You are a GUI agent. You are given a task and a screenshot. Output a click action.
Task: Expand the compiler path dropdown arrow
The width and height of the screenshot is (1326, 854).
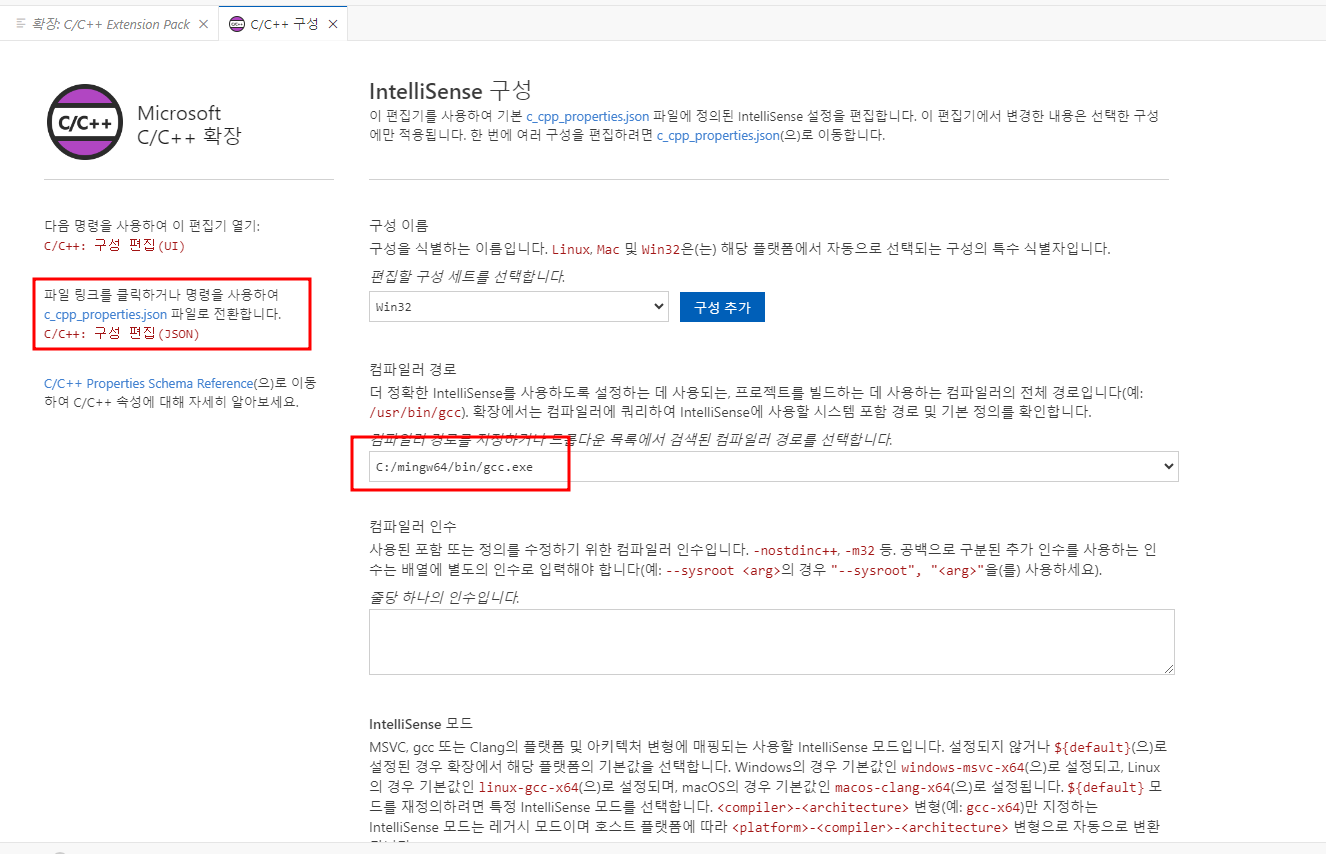pos(1168,466)
